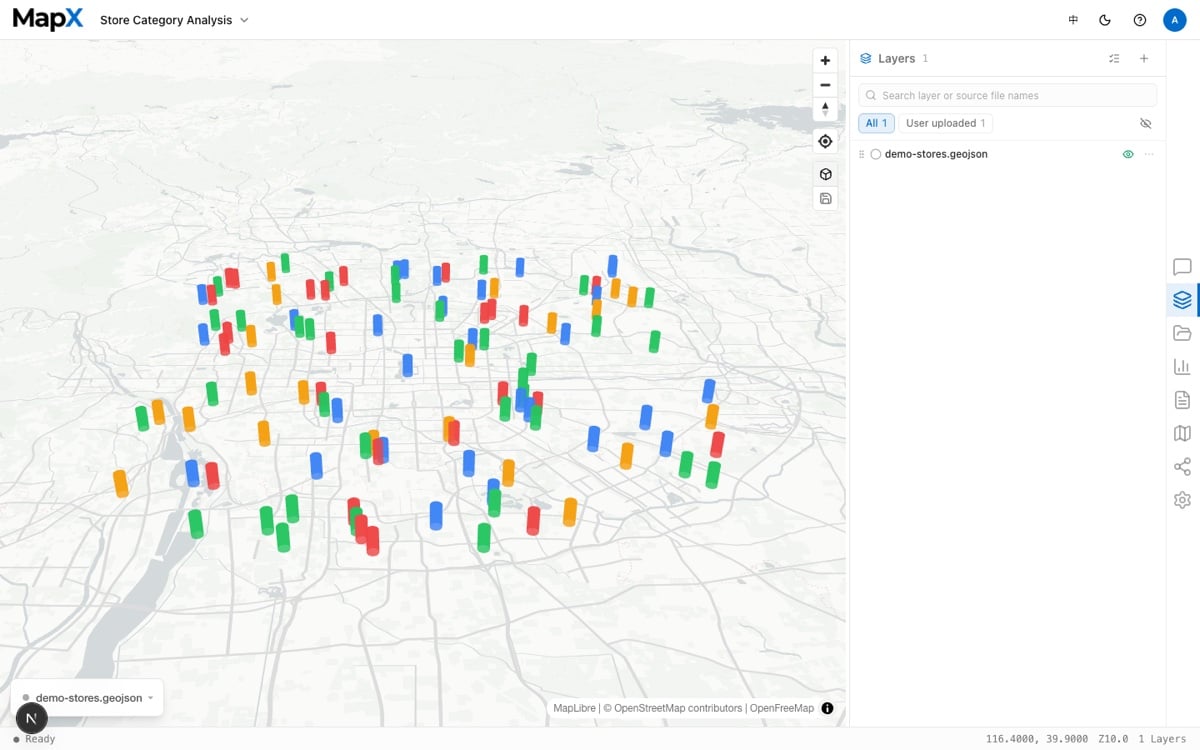Click the demo-stores.geojson layer name
Image resolution: width=1200 pixels, height=750 pixels.
(936, 154)
